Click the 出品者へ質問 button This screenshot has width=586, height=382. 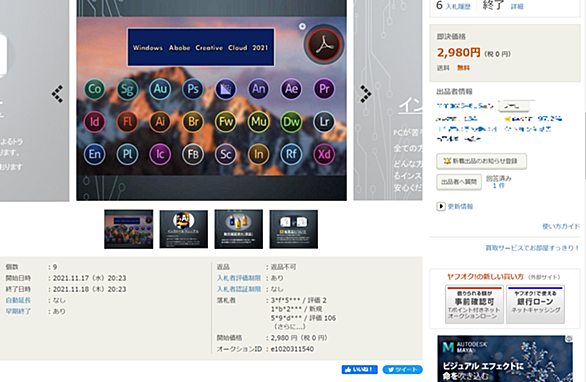tap(459, 182)
